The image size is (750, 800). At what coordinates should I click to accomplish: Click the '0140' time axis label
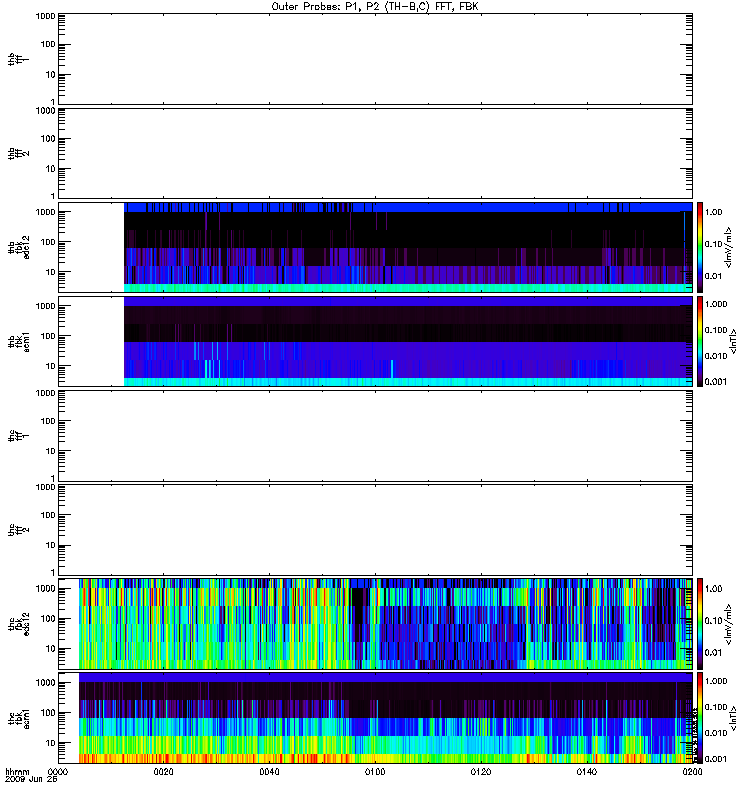tap(586, 771)
